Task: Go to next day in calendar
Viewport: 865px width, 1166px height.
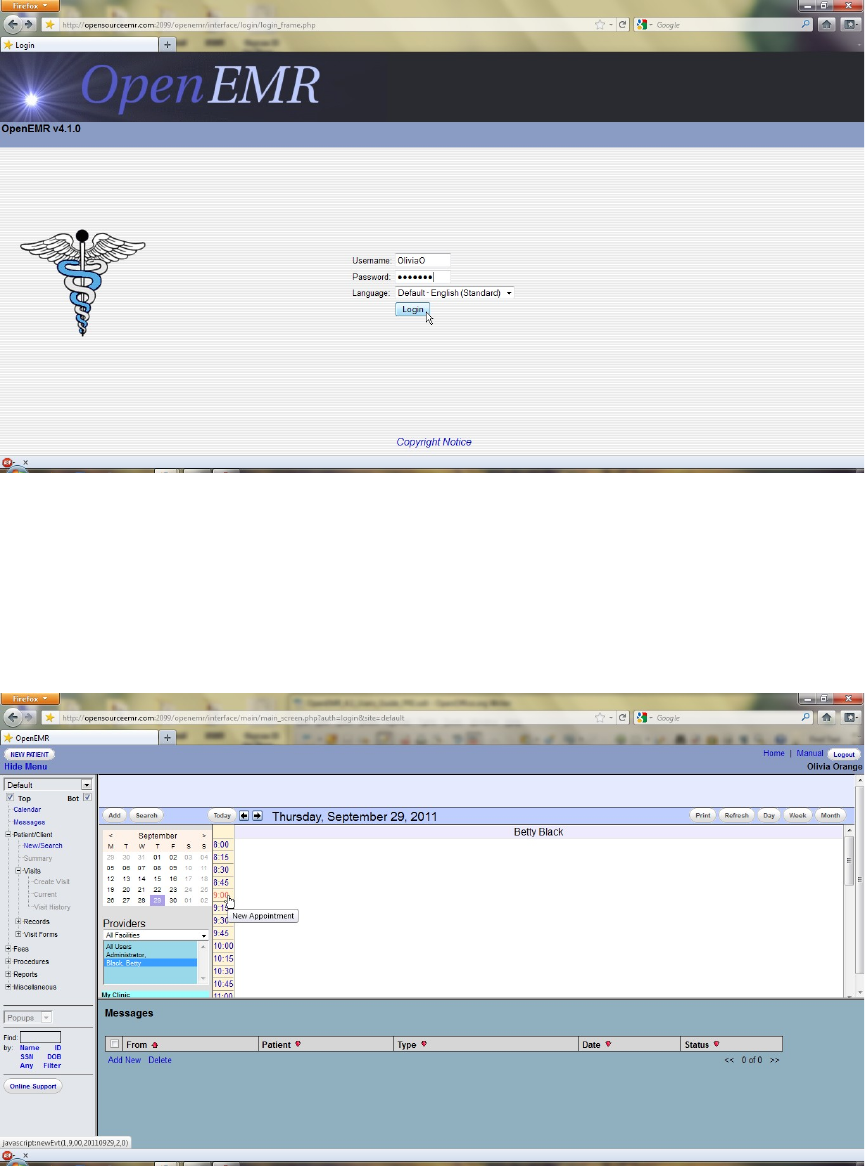Action: [257, 816]
